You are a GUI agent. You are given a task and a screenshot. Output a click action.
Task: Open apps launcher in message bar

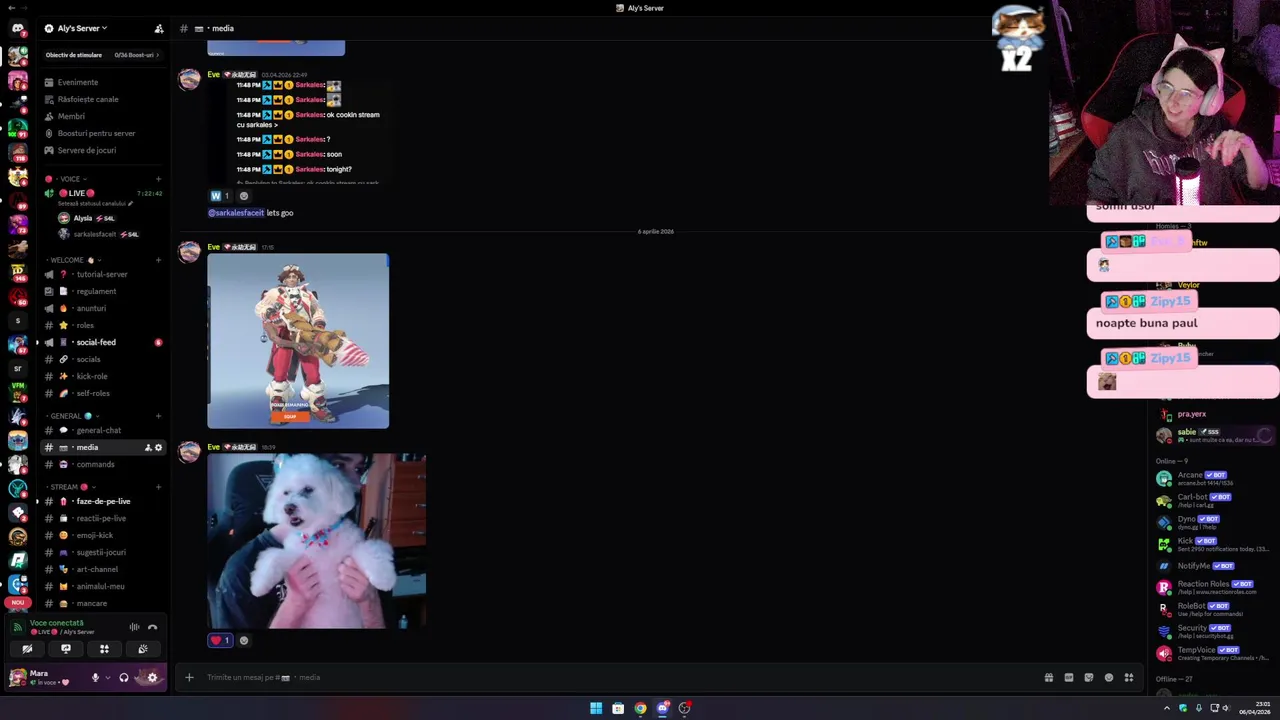tap(1129, 677)
